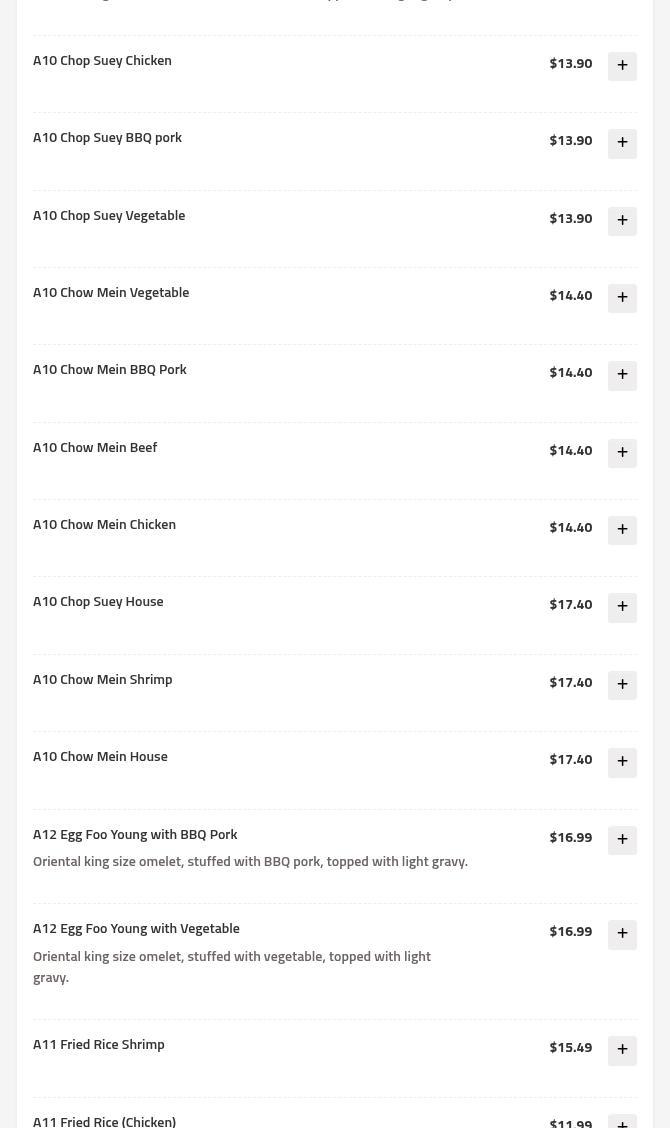The height and width of the screenshot is (1128, 670).
Task: Open A10 Chop Suey Chicken item details
Action: point(102,61)
